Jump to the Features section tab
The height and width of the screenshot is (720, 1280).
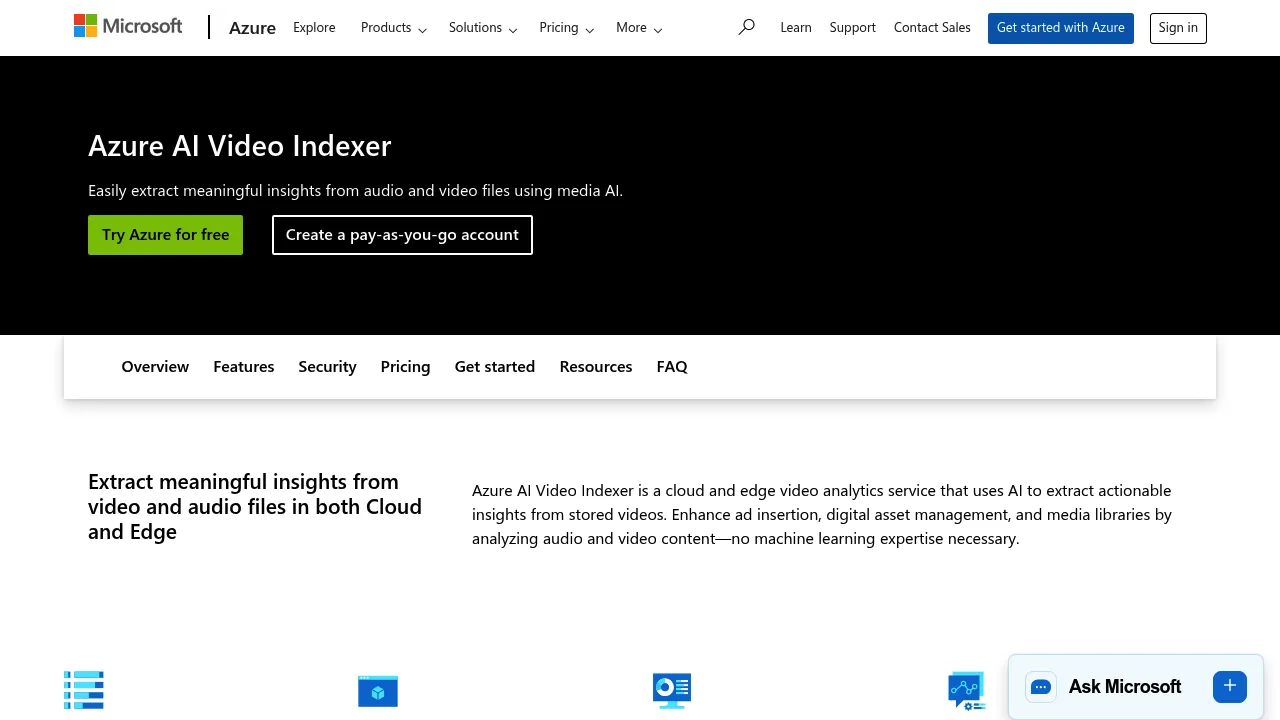(x=244, y=367)
